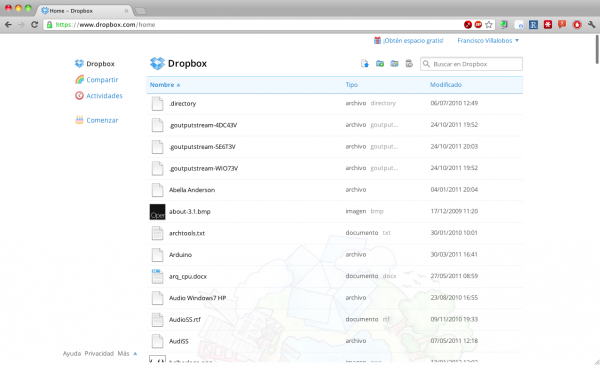Click the red asterisk LastPass extension icon

(548, 24)
